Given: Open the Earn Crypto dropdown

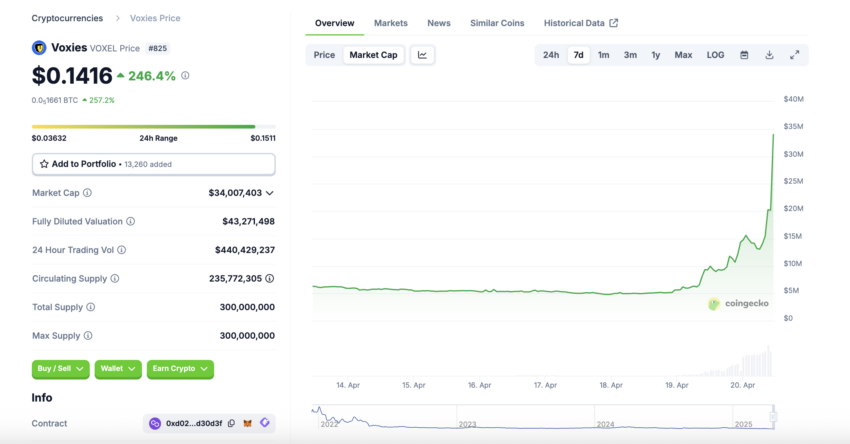Looking at the screenshot, I should tap(180, 369).
